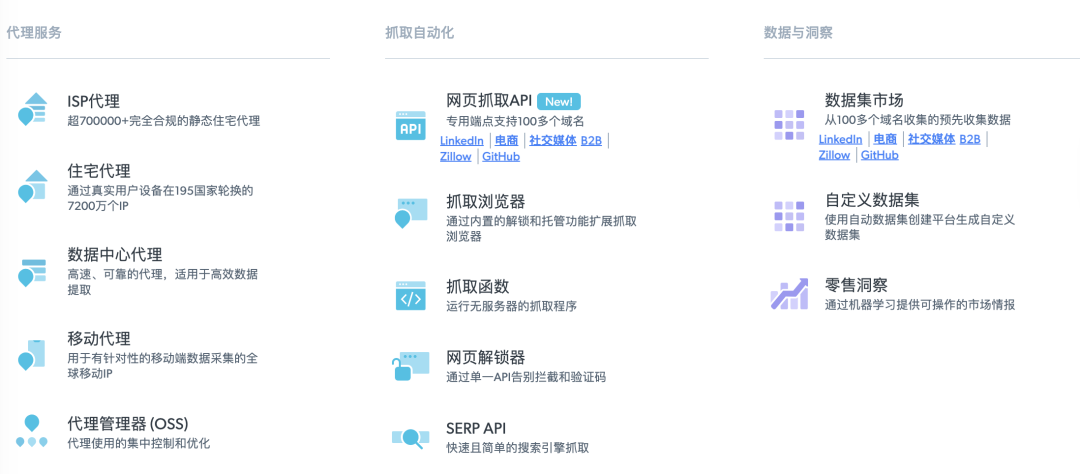The height and width of the screenshot is (474, 1080).
Task: Click GitHub link under 数据集市场
Action: 880,155
